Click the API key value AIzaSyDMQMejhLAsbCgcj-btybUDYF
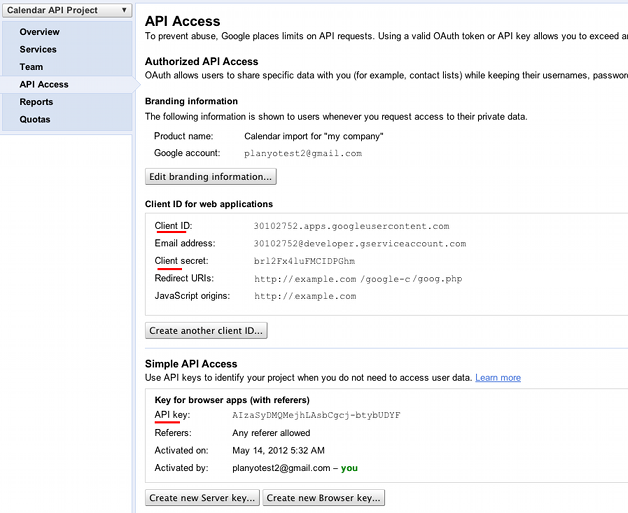This screenshot has width=628, height=513. (x=316, y=415)
